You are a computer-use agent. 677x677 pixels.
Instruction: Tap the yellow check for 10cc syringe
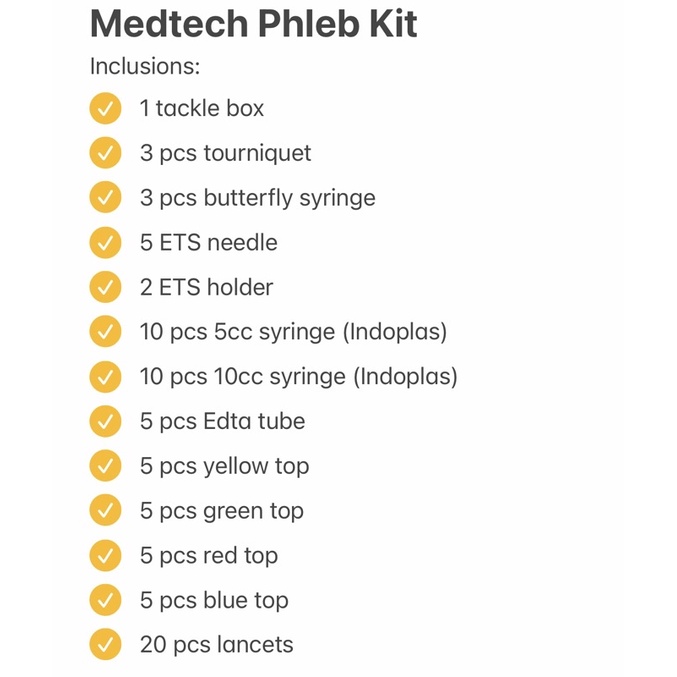(105, 376)
